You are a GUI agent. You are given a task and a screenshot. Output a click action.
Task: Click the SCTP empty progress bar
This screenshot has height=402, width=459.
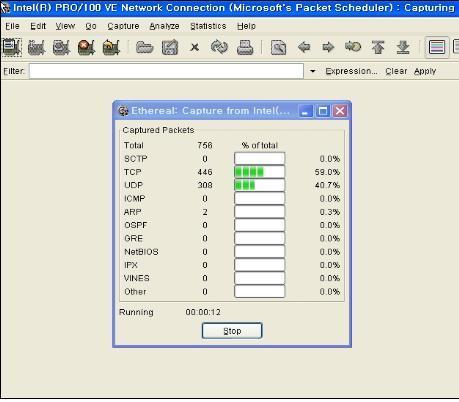click(x=260, y=159)
